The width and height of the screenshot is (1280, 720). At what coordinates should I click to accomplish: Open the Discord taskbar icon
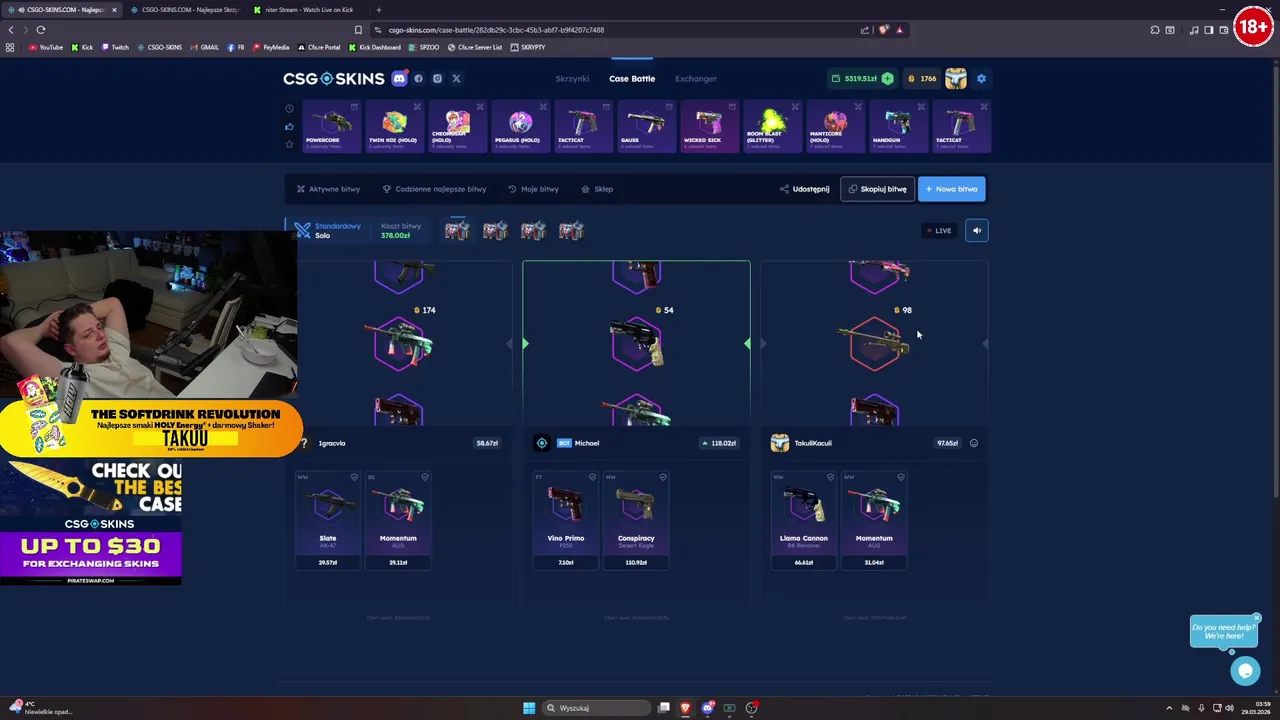(707, 708)
